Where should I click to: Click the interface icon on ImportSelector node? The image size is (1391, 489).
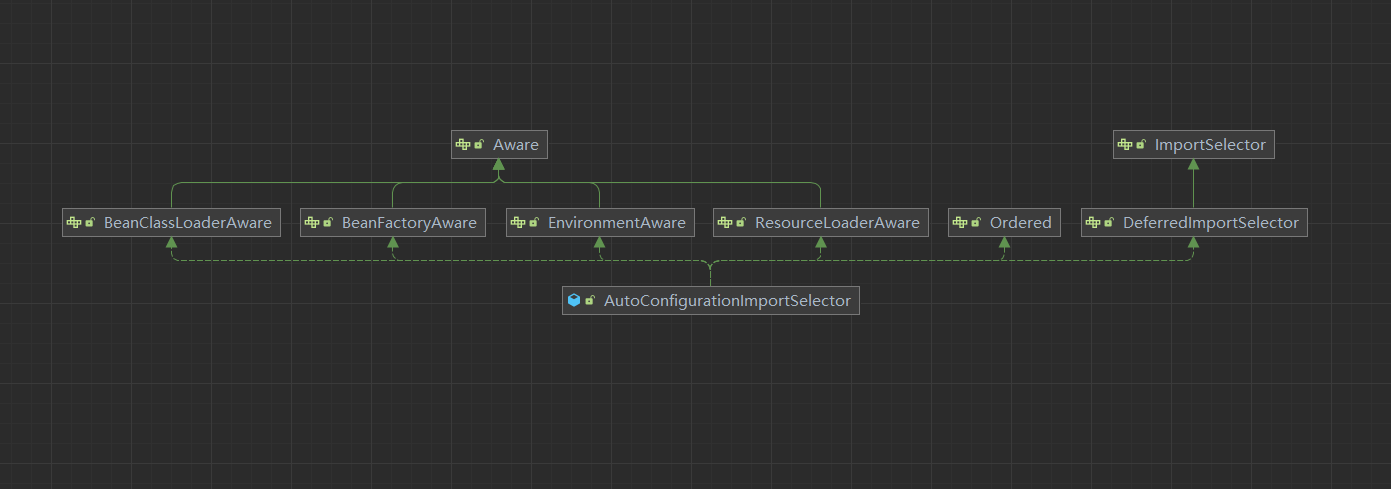(x=1124, y=145)
